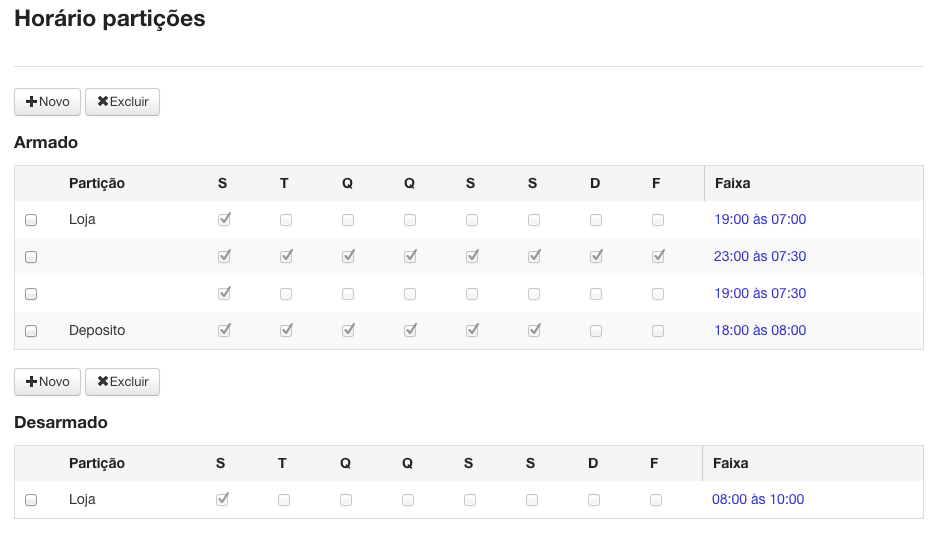The width and height of the screenshot is (940, 541).
Task: Toggle the first S checkbox in Desarmado Loja row
Action: 222,499
